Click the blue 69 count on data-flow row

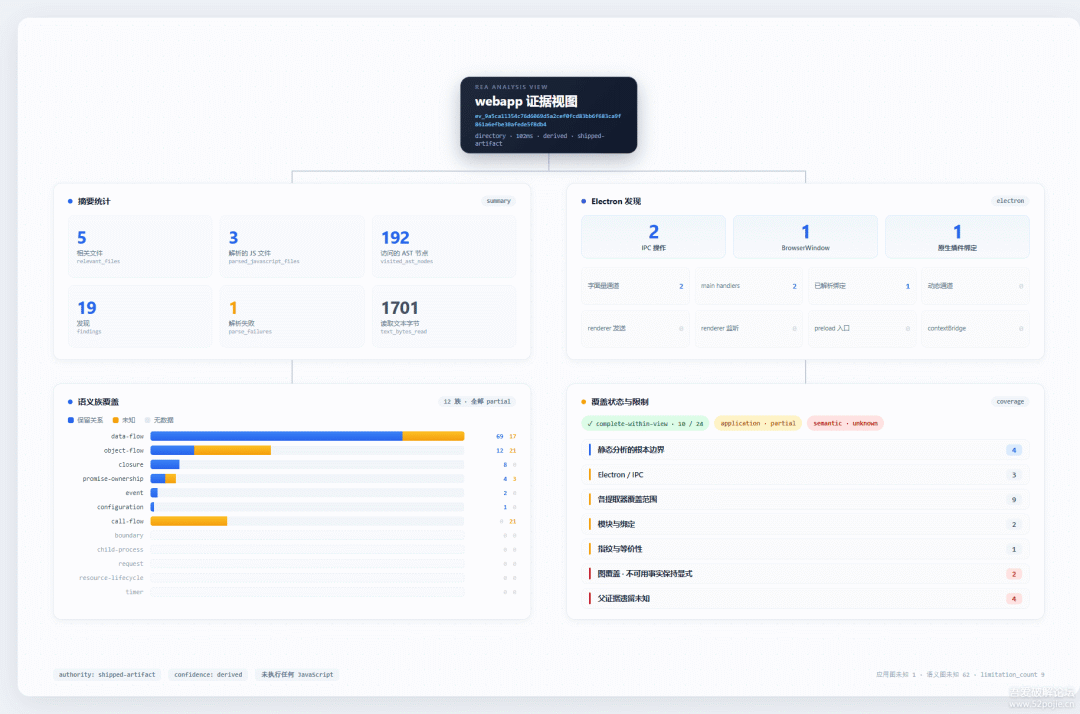point(500,437)
